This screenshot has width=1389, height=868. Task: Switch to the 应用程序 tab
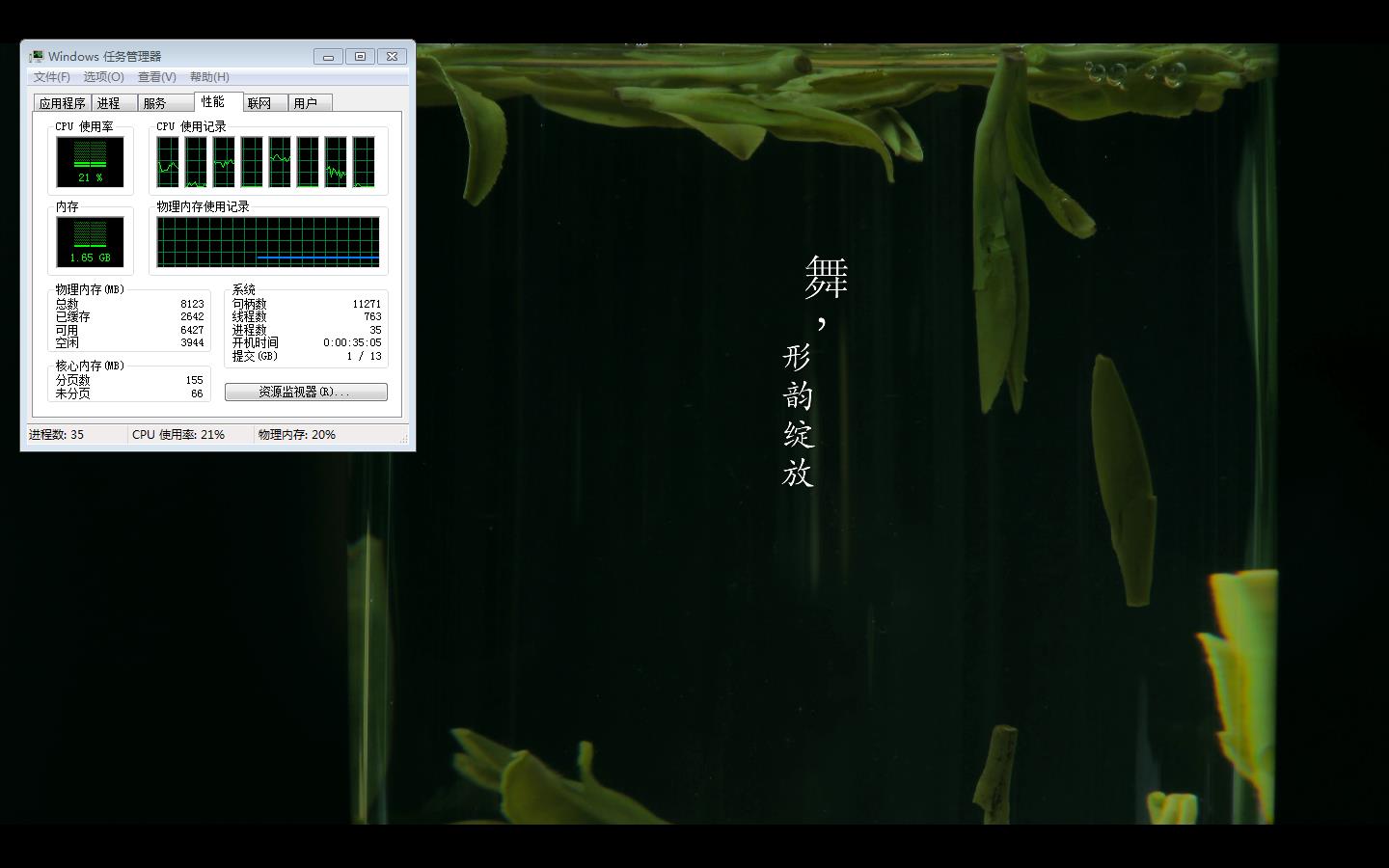pos(63,103)
